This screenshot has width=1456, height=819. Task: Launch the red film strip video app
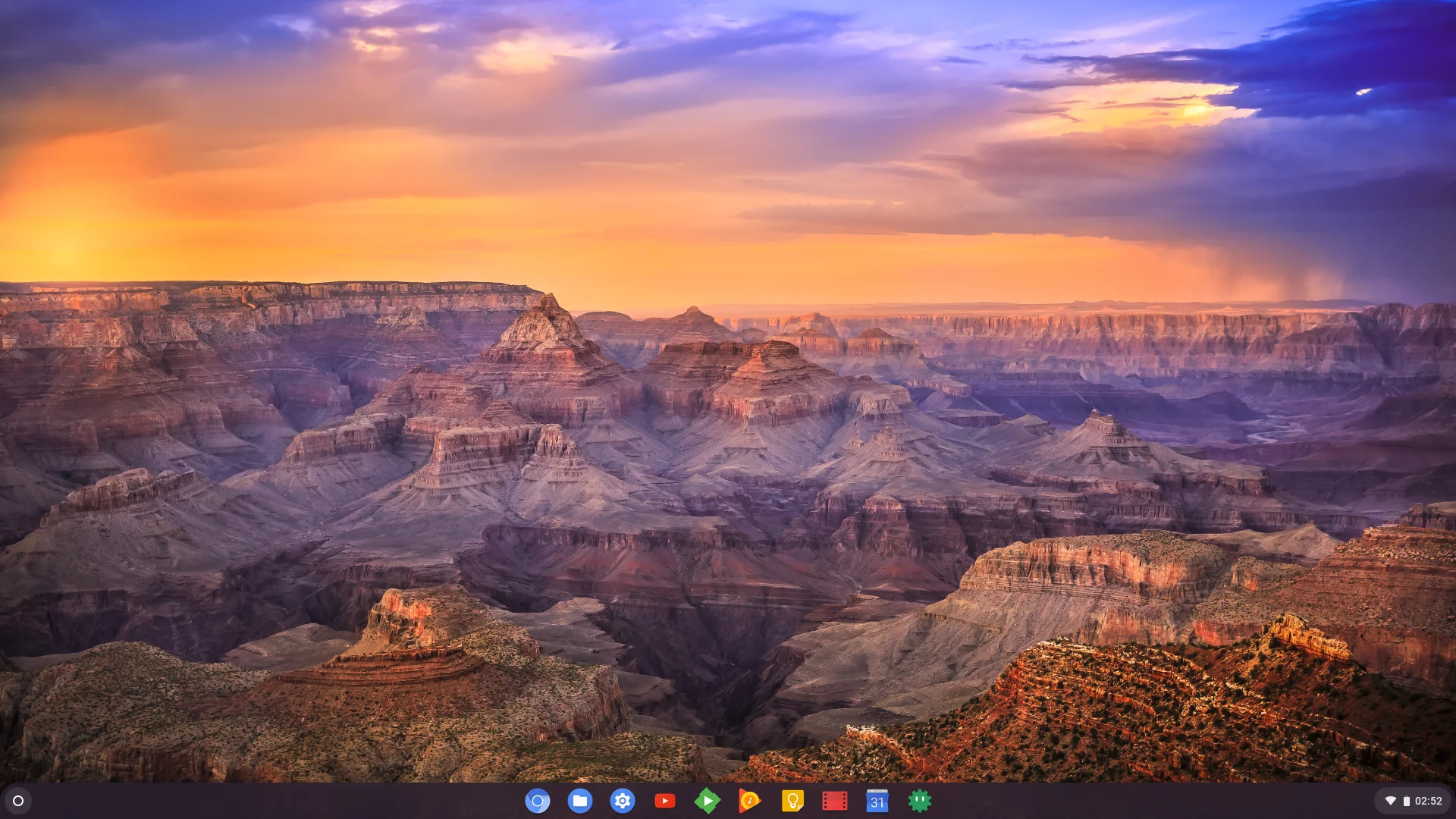(x=835, y=801)
